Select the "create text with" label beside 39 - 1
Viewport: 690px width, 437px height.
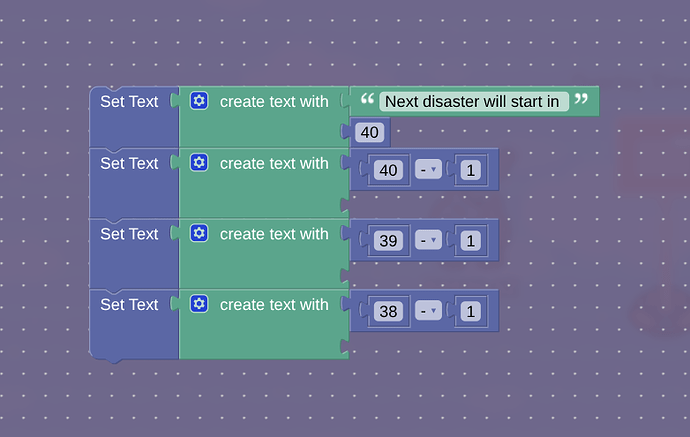274,234
